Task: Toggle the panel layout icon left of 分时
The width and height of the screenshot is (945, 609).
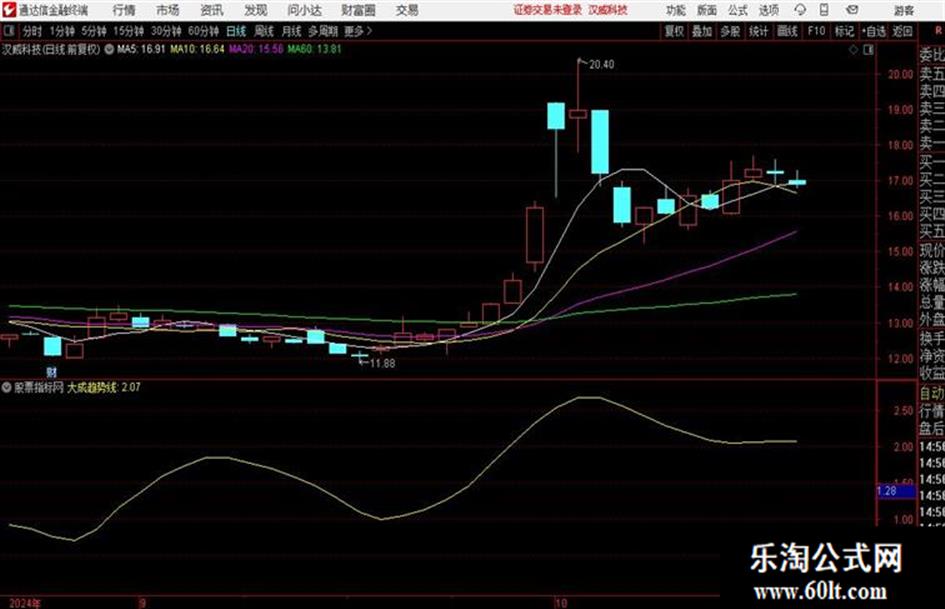Action: click(x=8, y=31)
